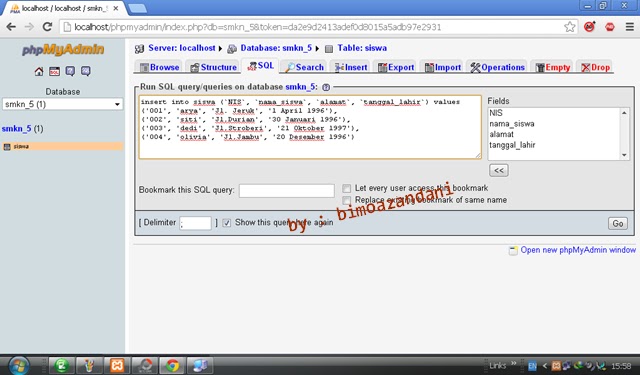640x375 pixels.
Task: Switch to Chrome in the taskbar
Action: pyautogui.click(x=172, y=366)
